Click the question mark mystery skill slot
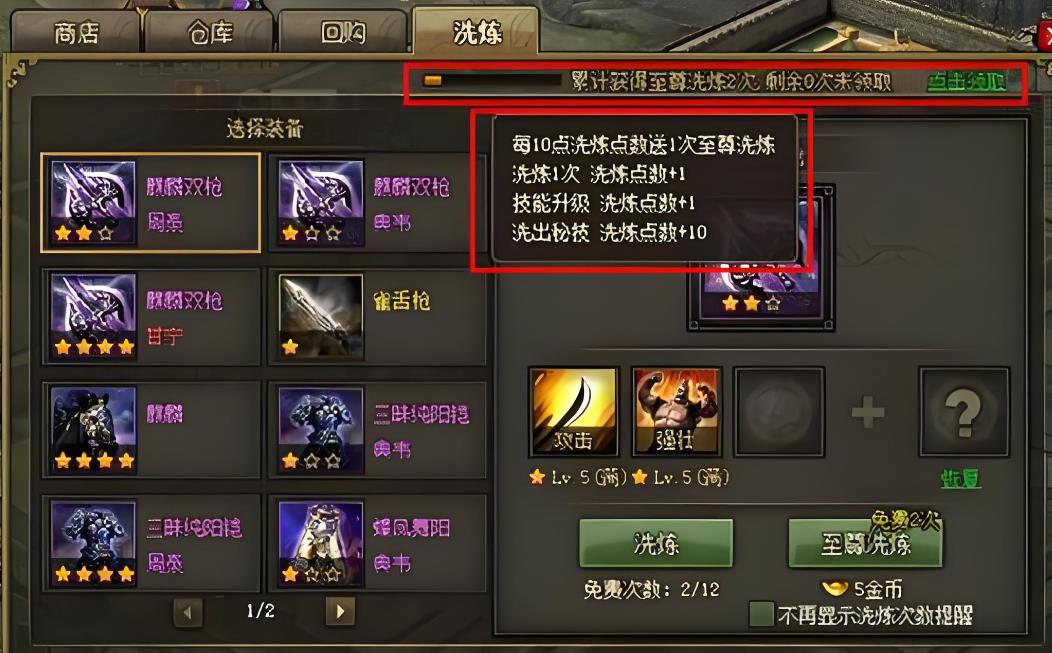The width and height of the screenshot is (1052, 653). 964,411
